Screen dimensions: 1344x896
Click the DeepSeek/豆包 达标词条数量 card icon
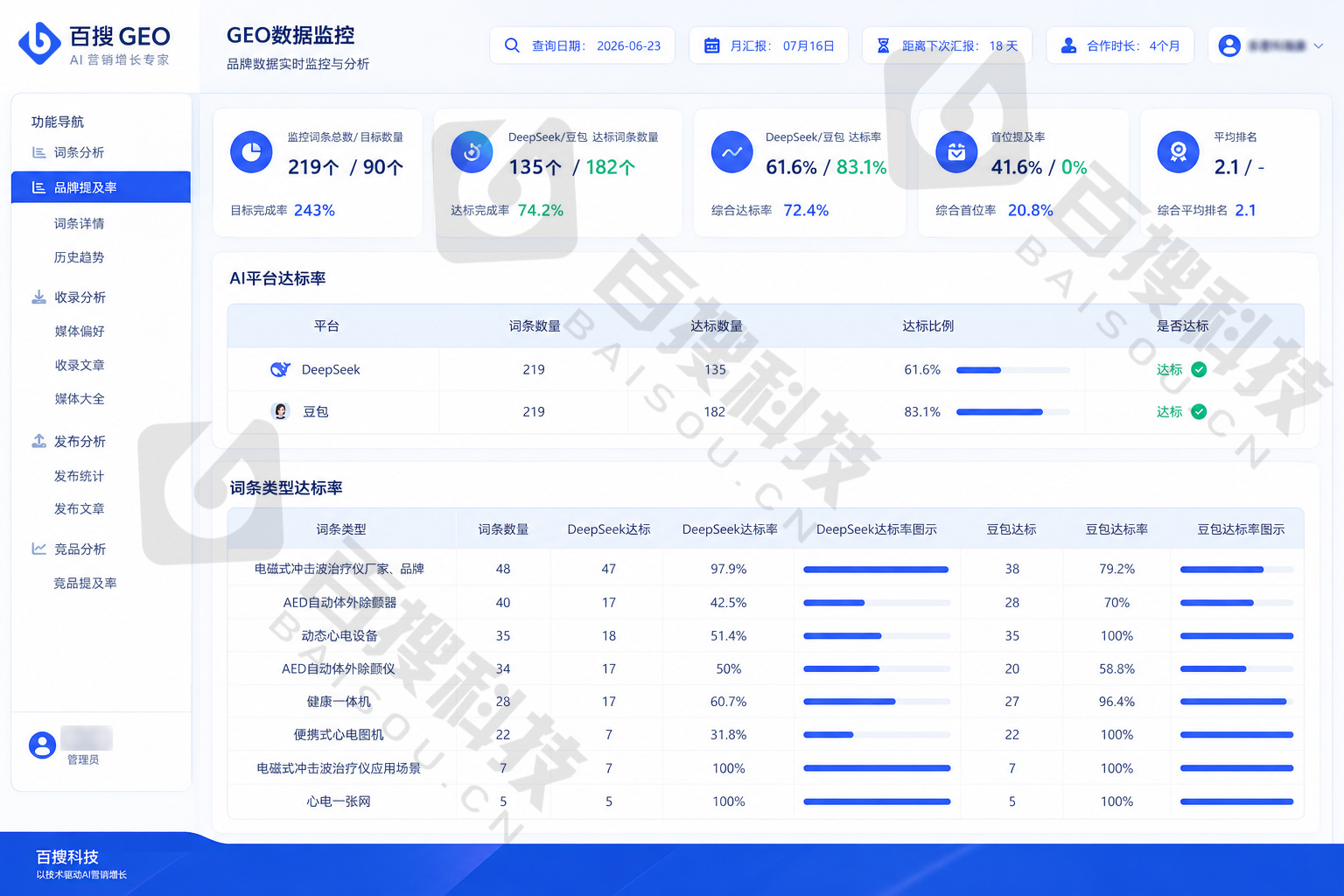(472, 152)
